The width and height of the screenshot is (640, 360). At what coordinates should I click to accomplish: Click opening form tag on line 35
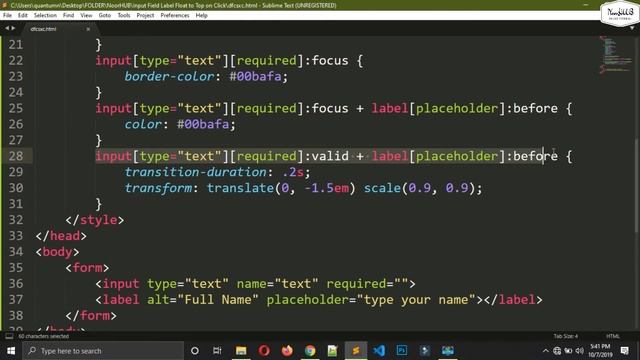coord(87,268)
